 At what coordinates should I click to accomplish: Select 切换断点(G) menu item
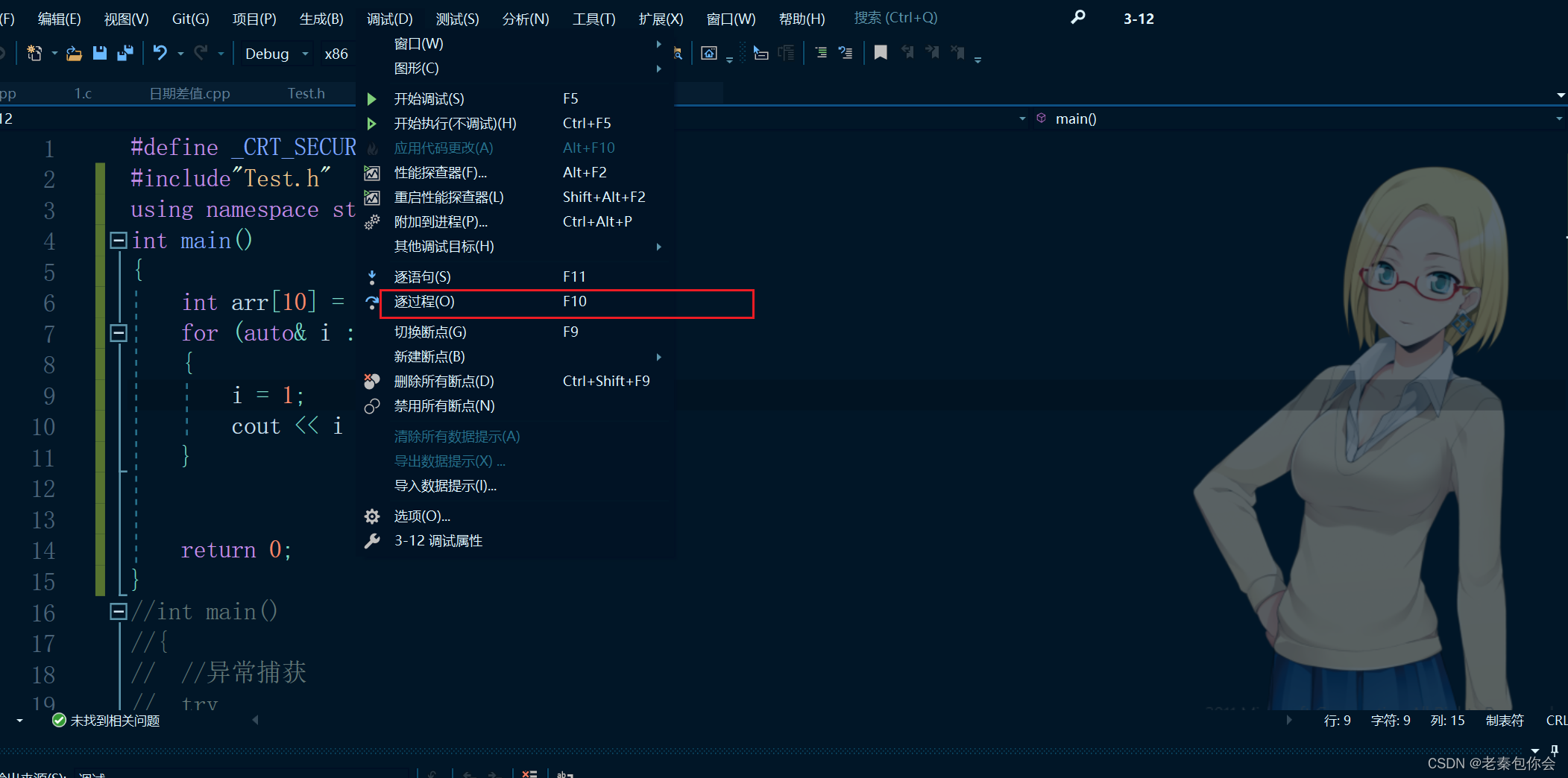[518, 332]
